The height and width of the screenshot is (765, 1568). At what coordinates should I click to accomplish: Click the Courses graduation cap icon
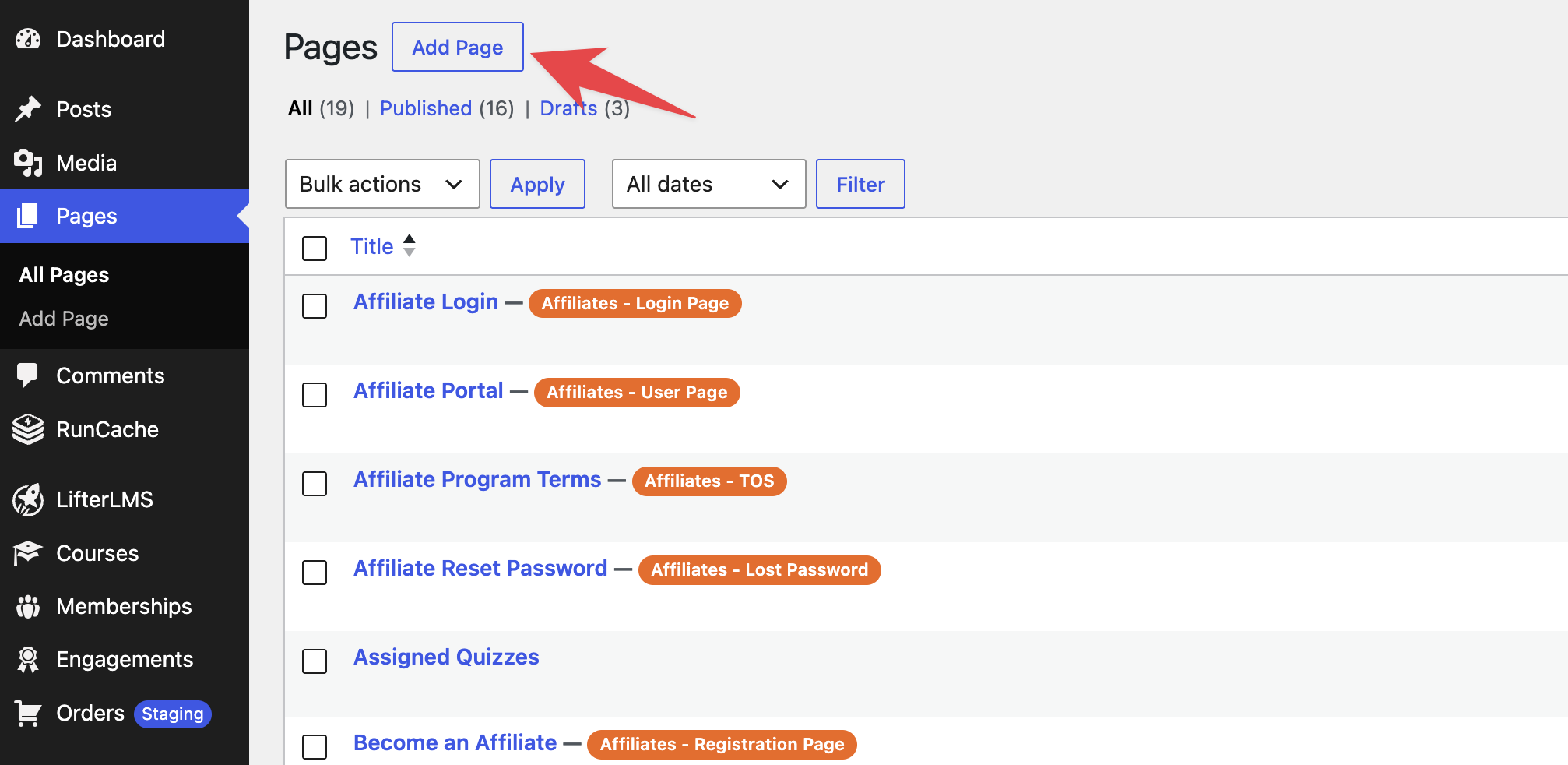[x=28, y=553]
